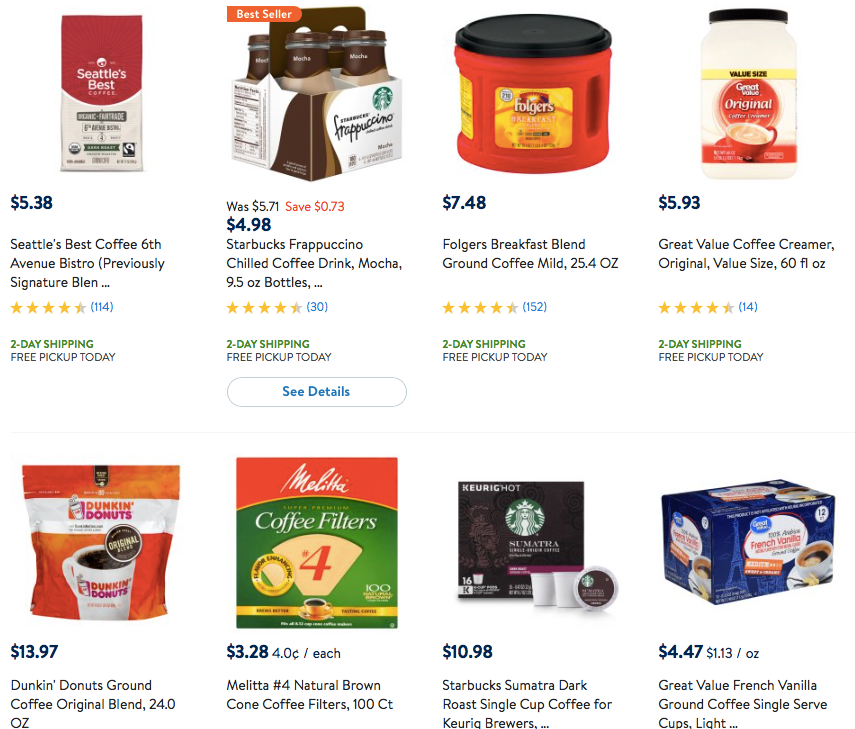
Task: Click the 14 reviews on coffee creamer
Action: 708,308
